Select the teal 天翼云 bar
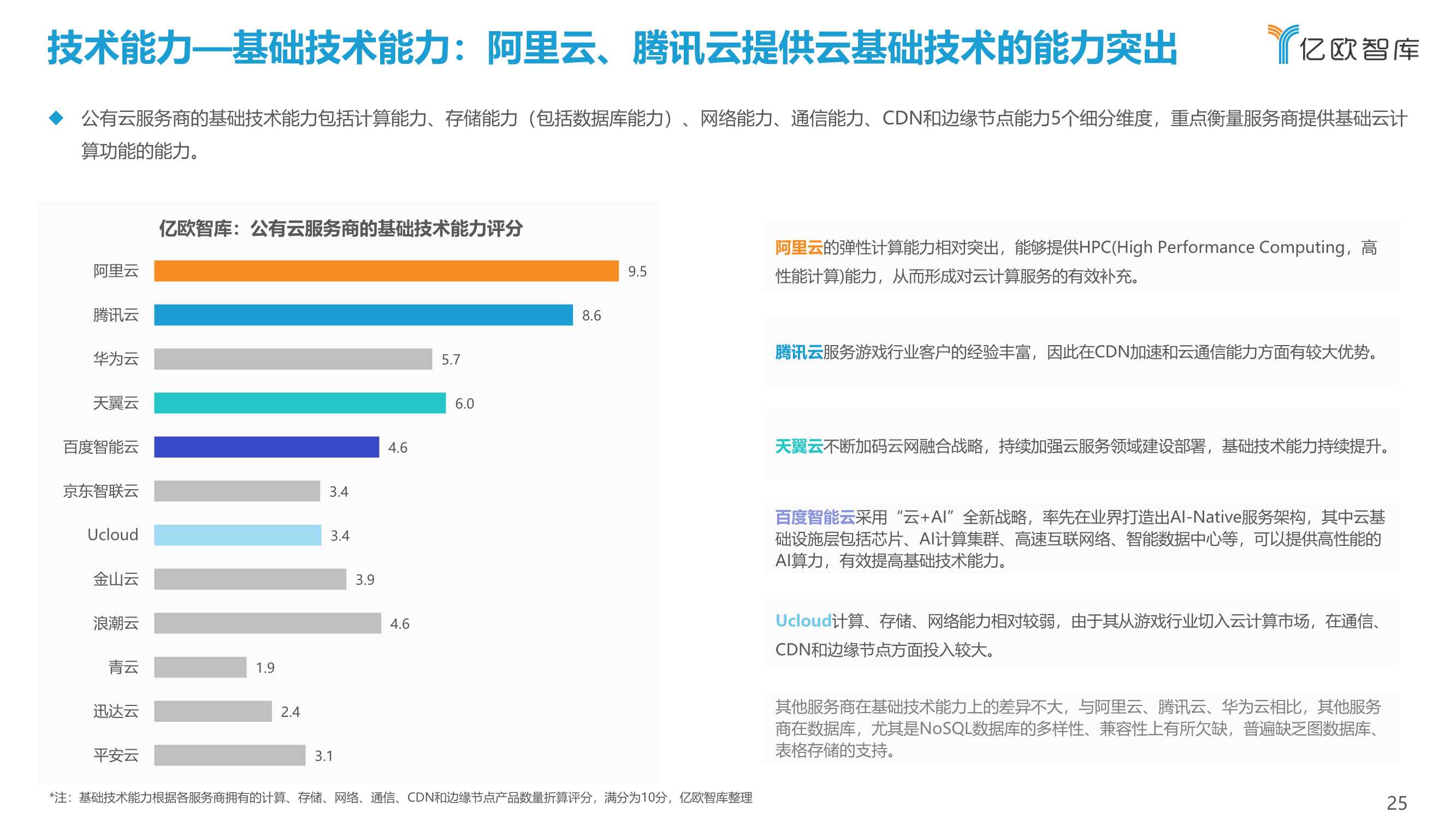The width and height of the screenshot is (1456, 819). pyautogui.click(x=300, y=403)
